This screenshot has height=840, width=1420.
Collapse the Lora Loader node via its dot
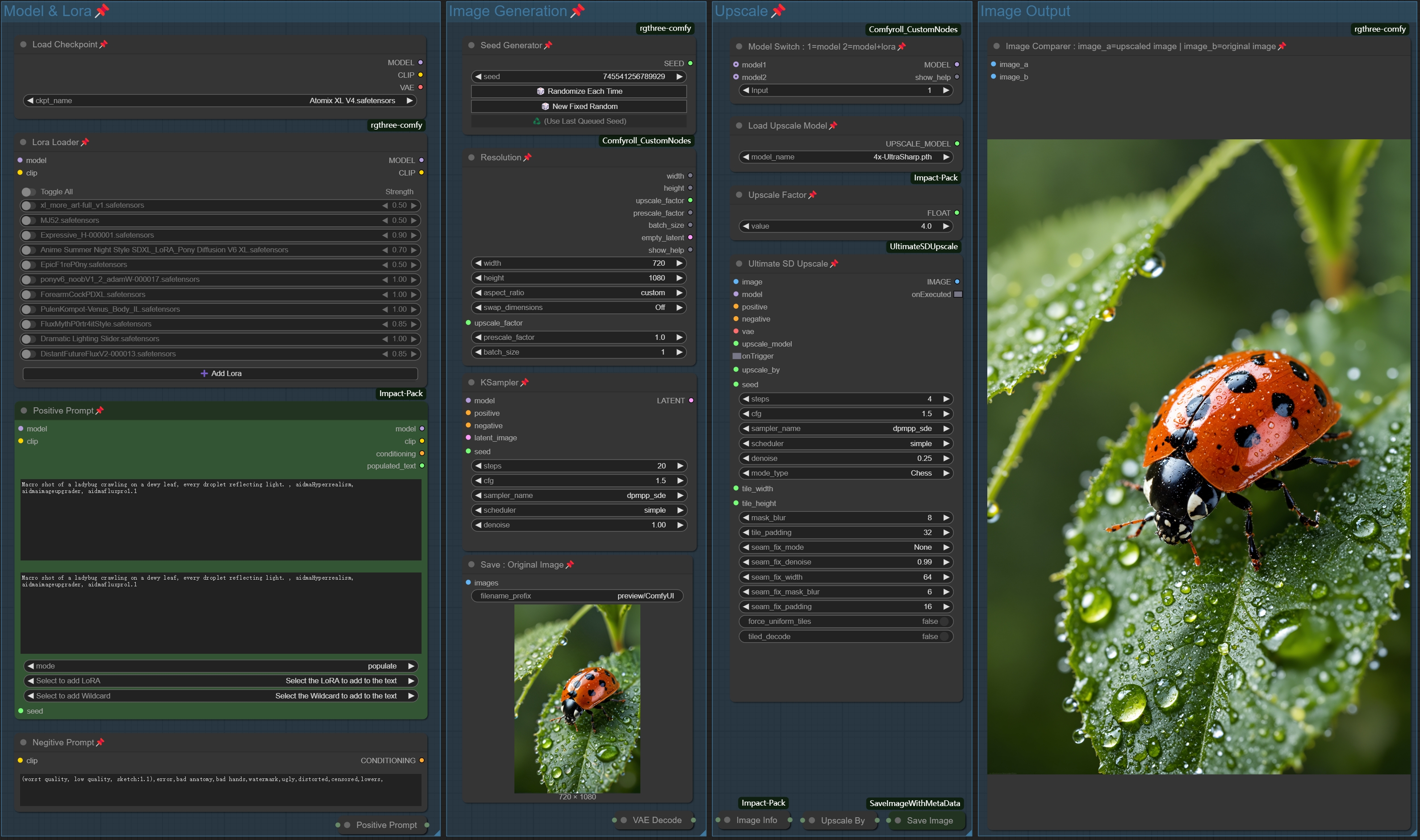tap(23, 142)
